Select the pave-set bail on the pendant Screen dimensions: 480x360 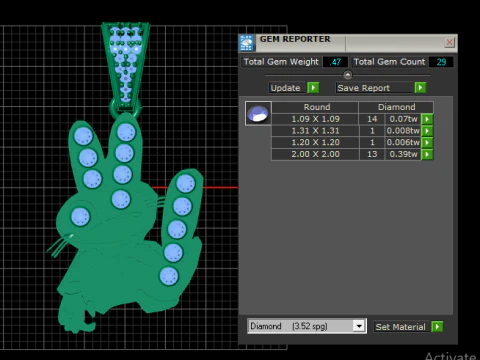coord(126,66)
